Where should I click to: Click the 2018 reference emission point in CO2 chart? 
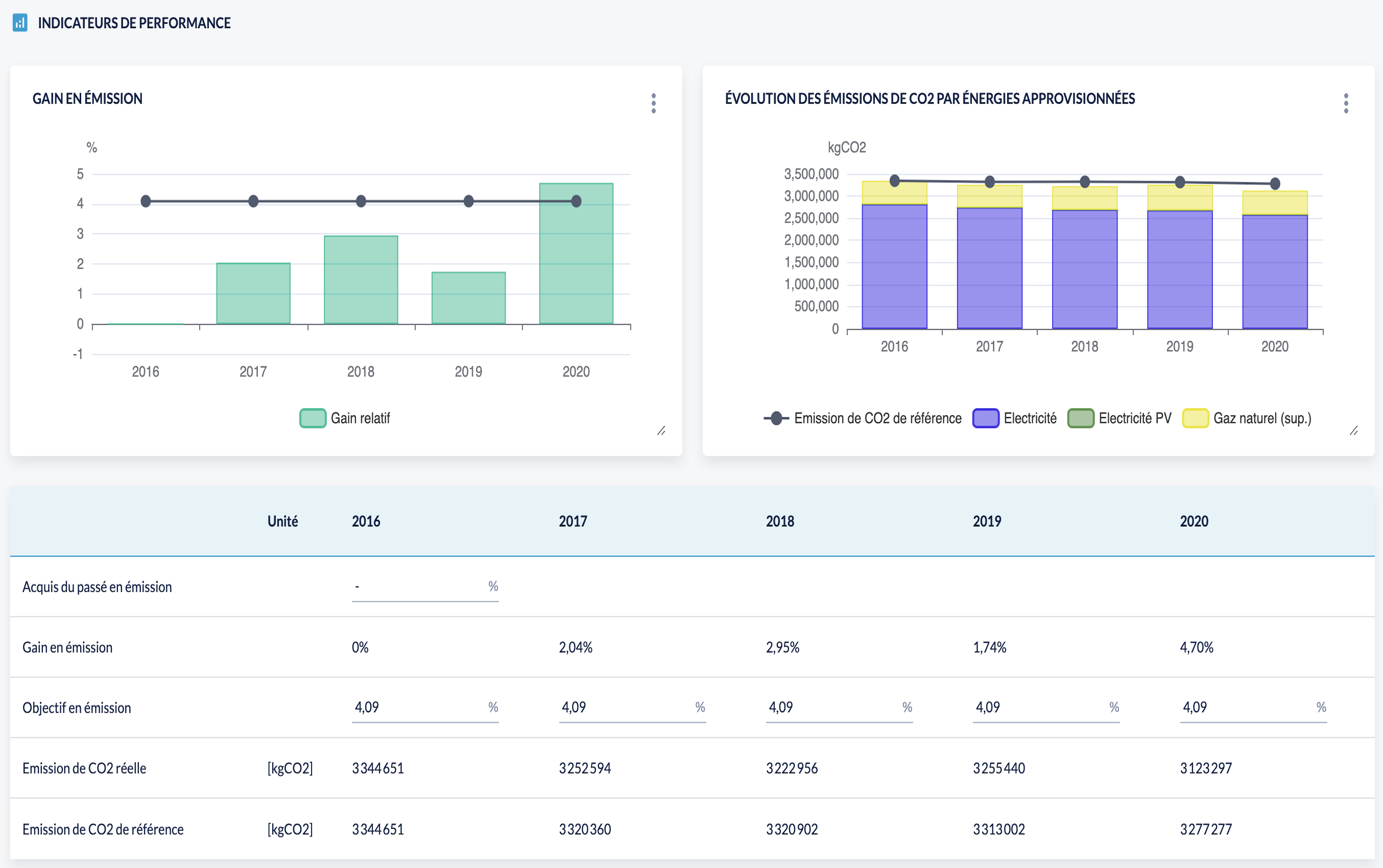(x=1085, y=182)
